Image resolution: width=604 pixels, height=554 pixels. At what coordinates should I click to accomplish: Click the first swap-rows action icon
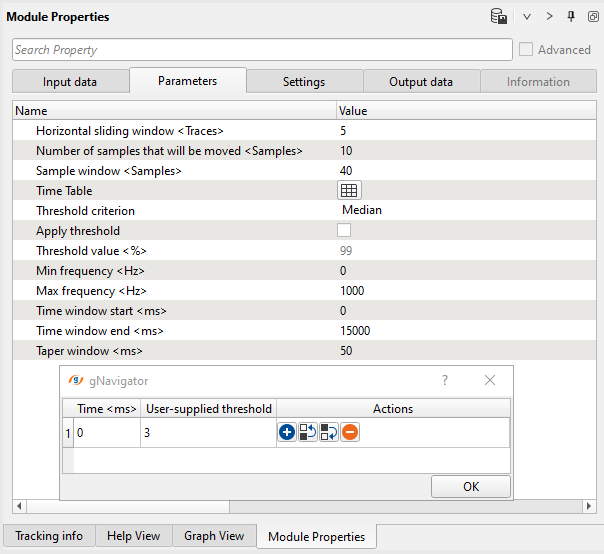coord(308,433)
